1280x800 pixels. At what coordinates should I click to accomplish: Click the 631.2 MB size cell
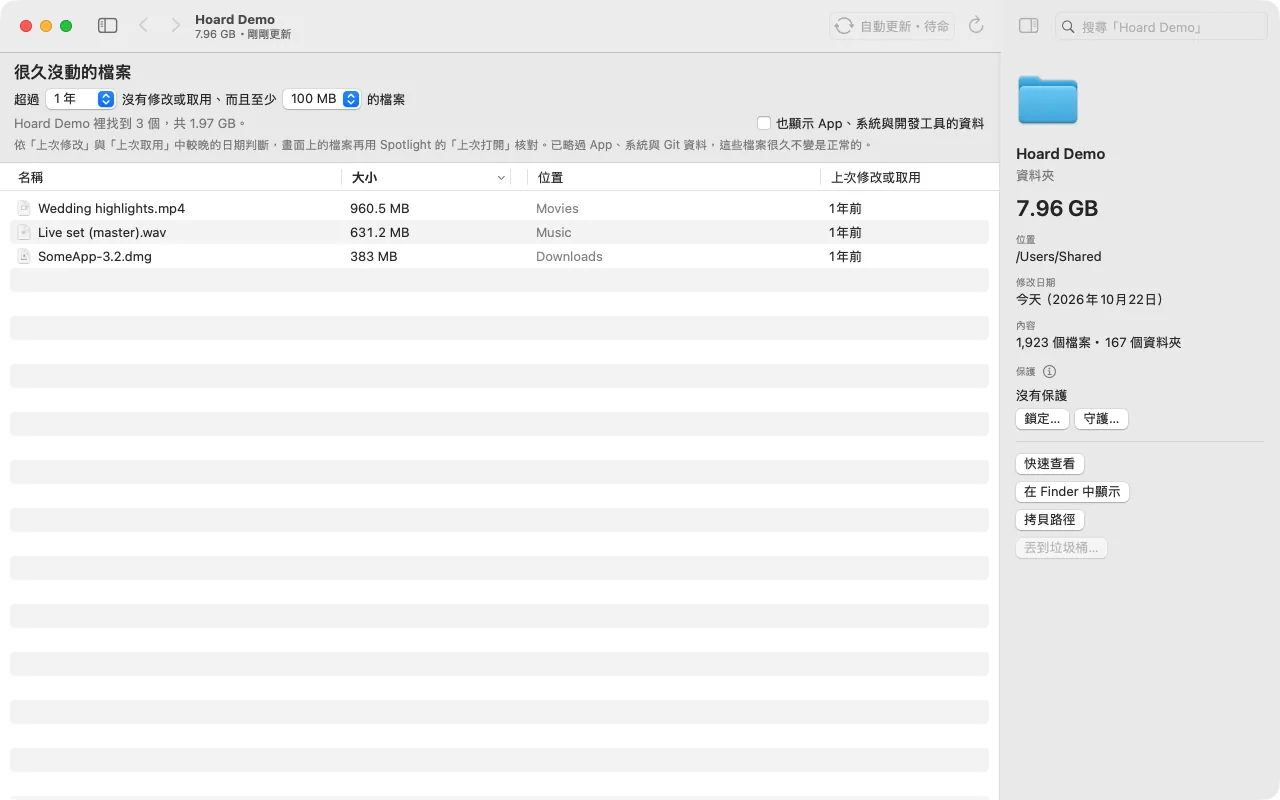[x=379, y=232]
